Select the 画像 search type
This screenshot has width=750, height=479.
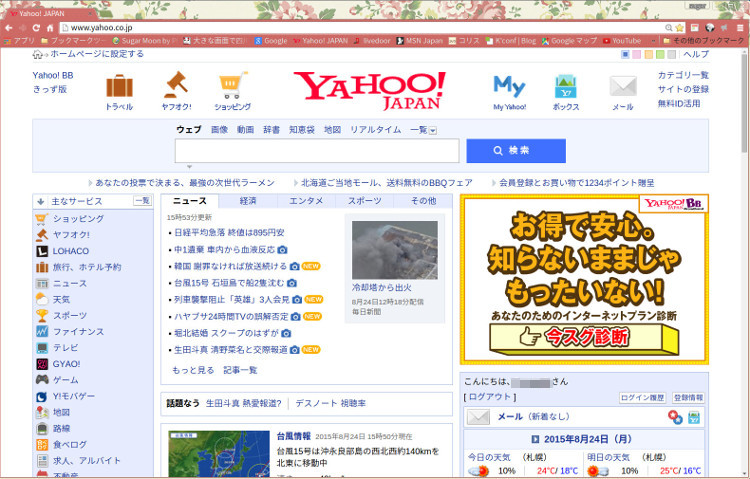click(x=220, y=130)
